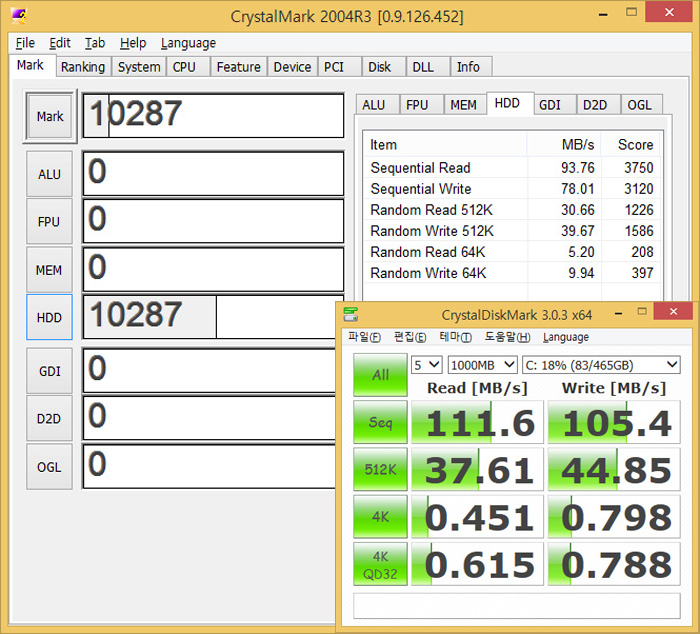This screenshot has height=634, width=700.
Task: Run the HDD benchmark button
Action: pos(49,318)
